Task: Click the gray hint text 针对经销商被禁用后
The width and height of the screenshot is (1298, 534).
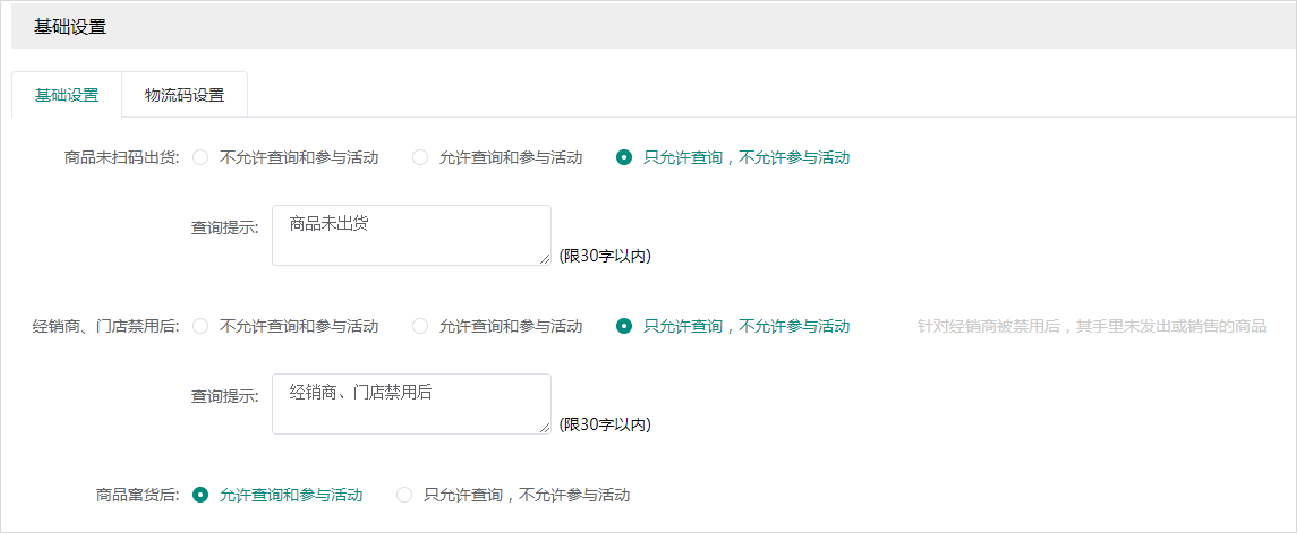Action: (x=1092, y=326)
